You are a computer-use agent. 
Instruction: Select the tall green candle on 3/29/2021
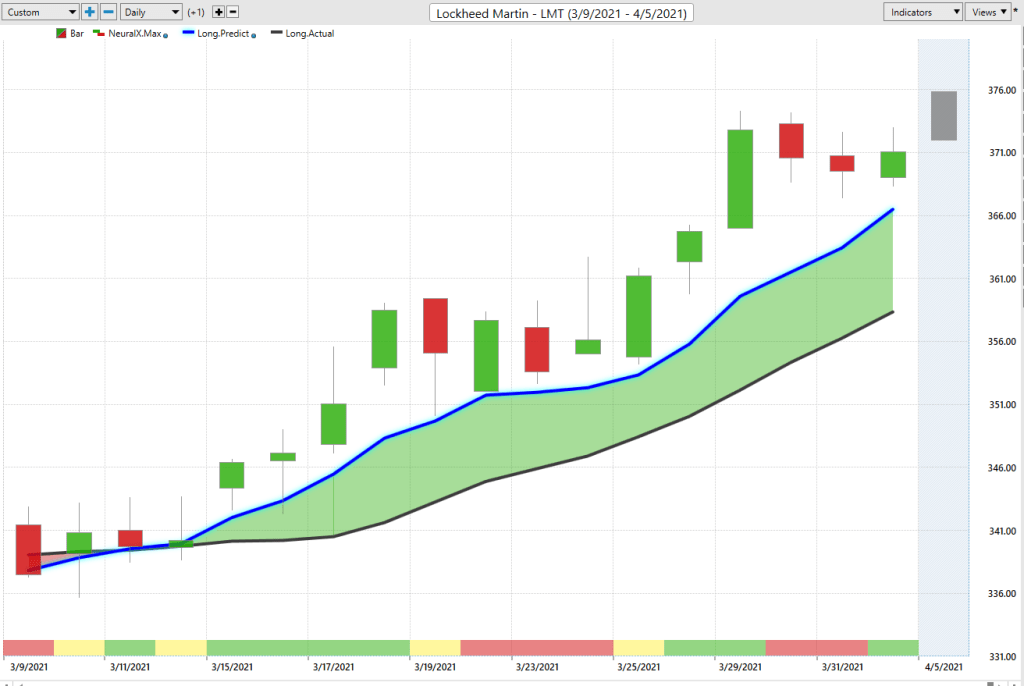point(740,179)
